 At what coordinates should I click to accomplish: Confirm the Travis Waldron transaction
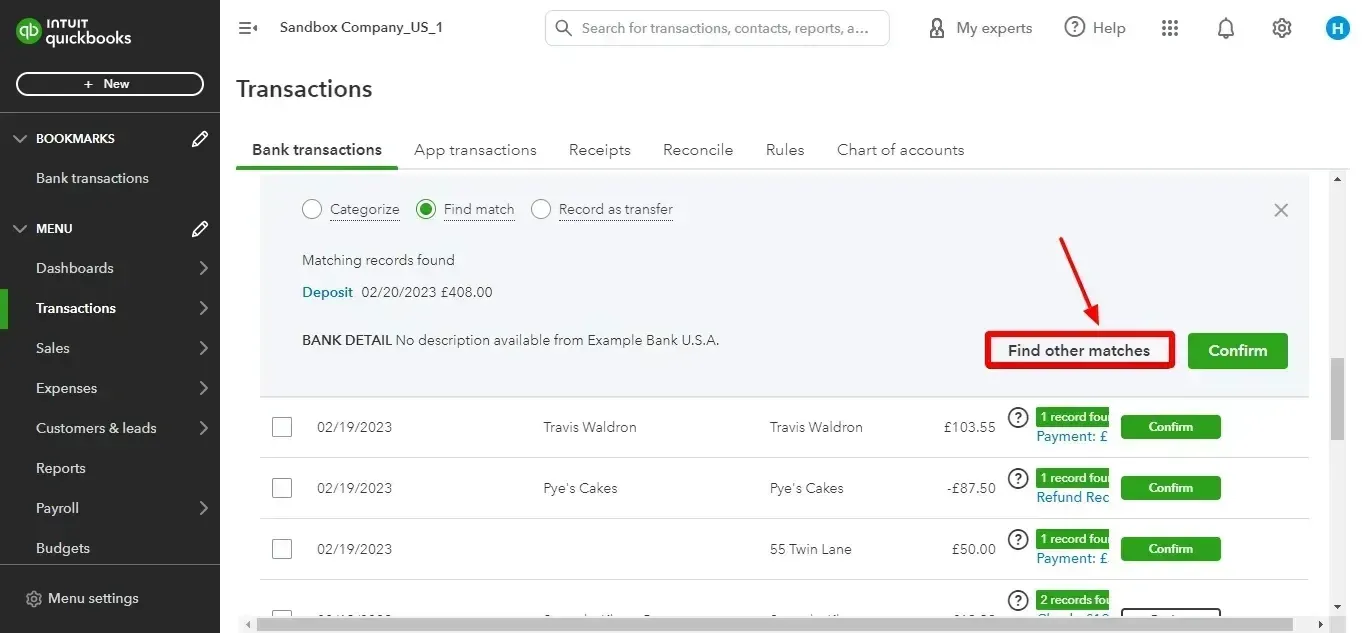[x=1171, y=427]
